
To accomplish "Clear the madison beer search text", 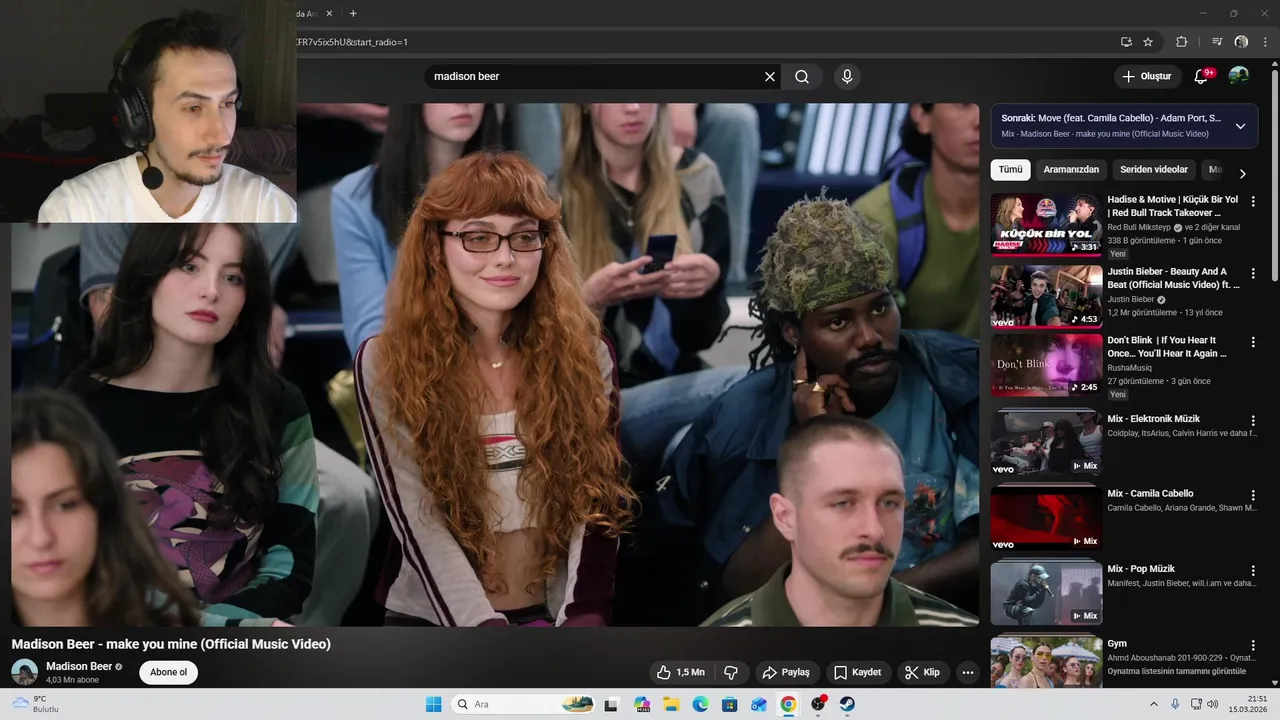I will (x=770, y=77).
